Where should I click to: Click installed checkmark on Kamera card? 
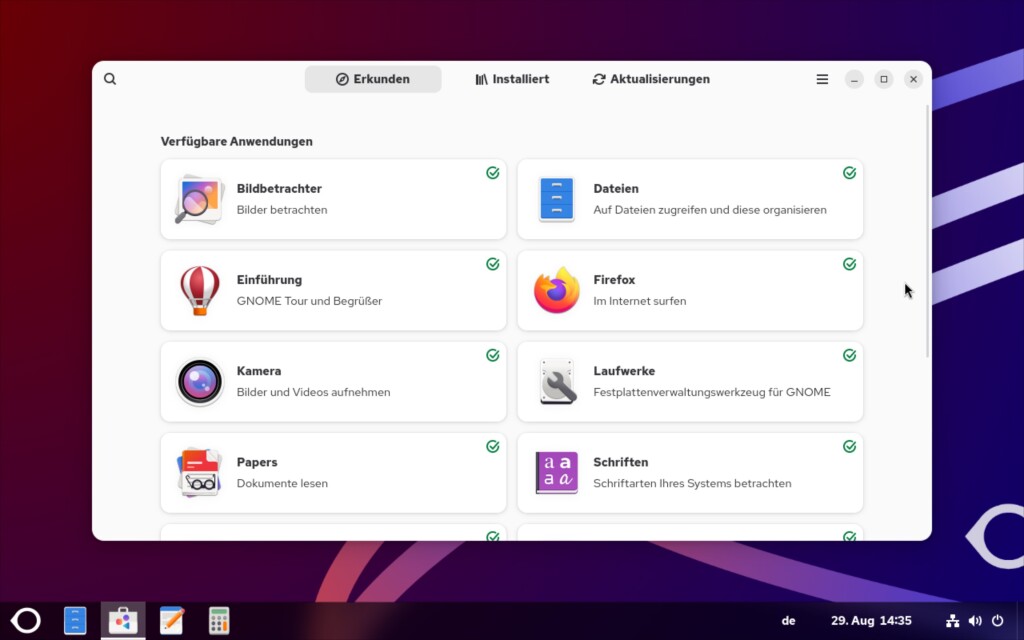tap(492, 355)
